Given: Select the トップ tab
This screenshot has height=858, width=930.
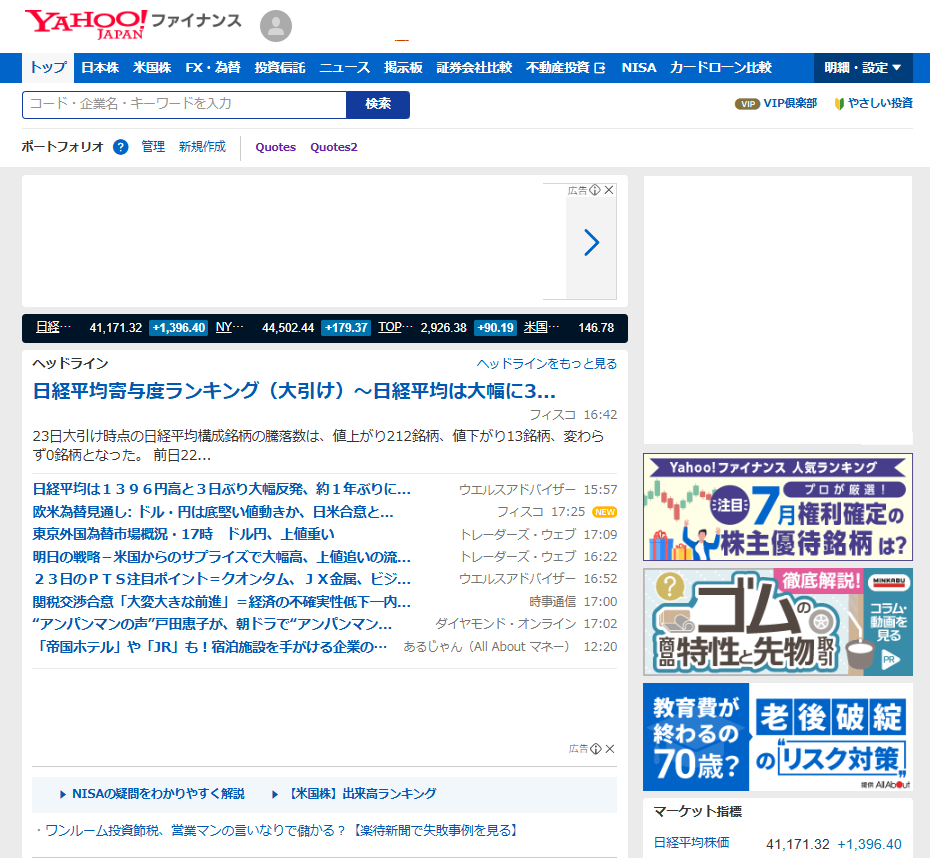Looking at the screenshot, I should click(x=48, y=68).
